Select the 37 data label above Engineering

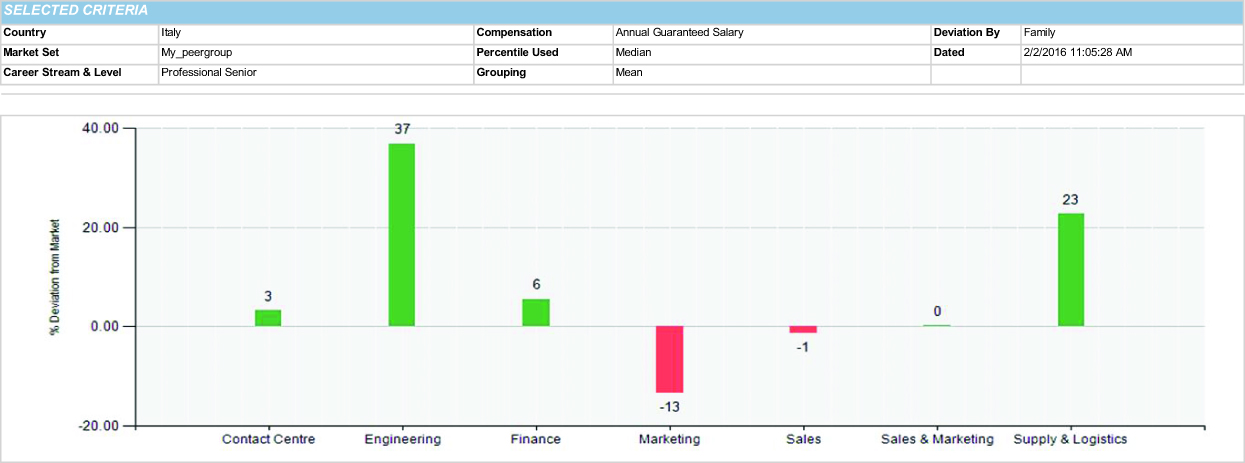point(402,129)
